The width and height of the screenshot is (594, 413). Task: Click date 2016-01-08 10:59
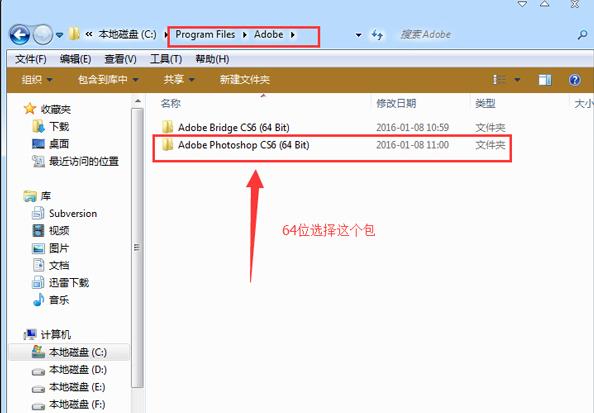[x=413, y=127]
